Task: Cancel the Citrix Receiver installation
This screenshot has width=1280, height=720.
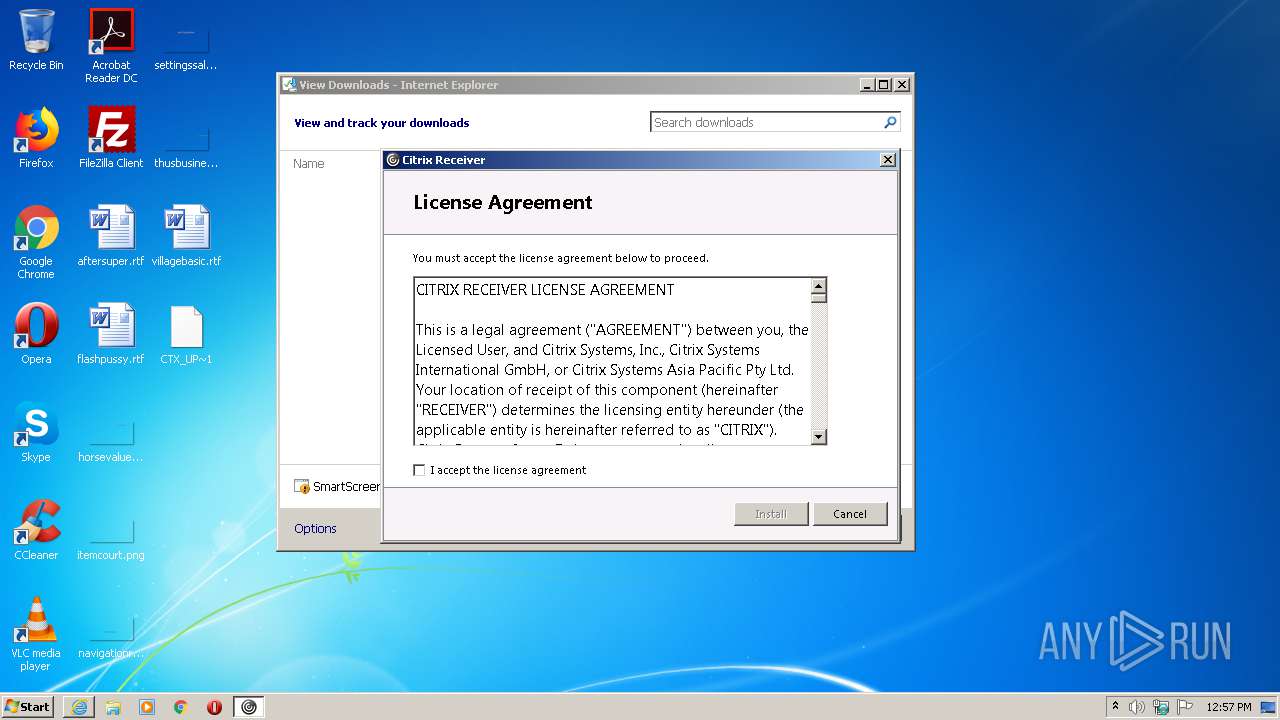Action: (850, 514)
